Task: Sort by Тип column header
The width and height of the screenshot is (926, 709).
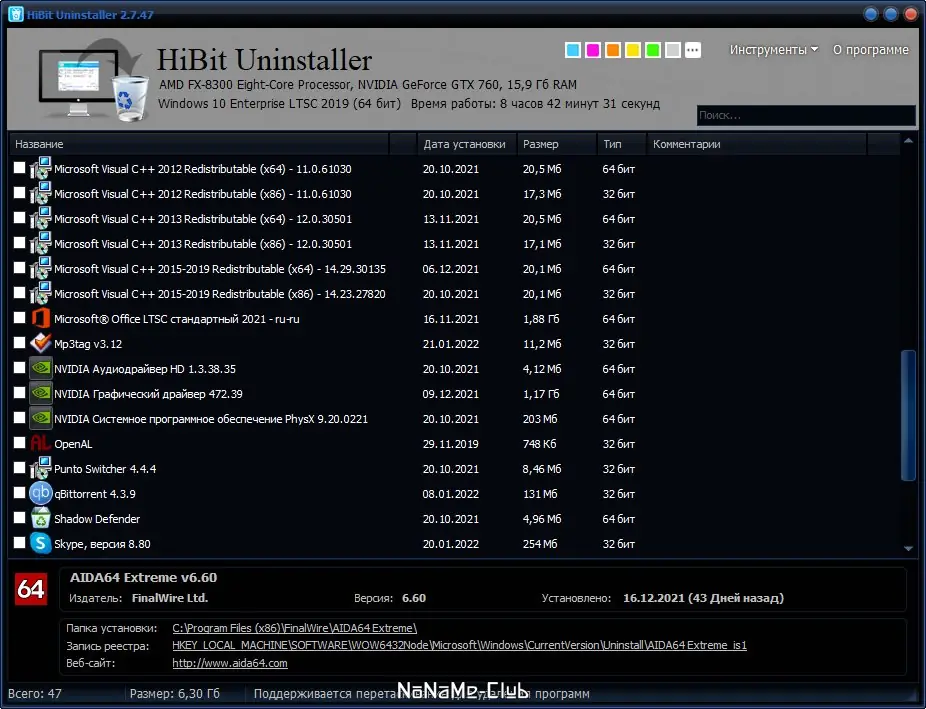Action: click(621, 144)
